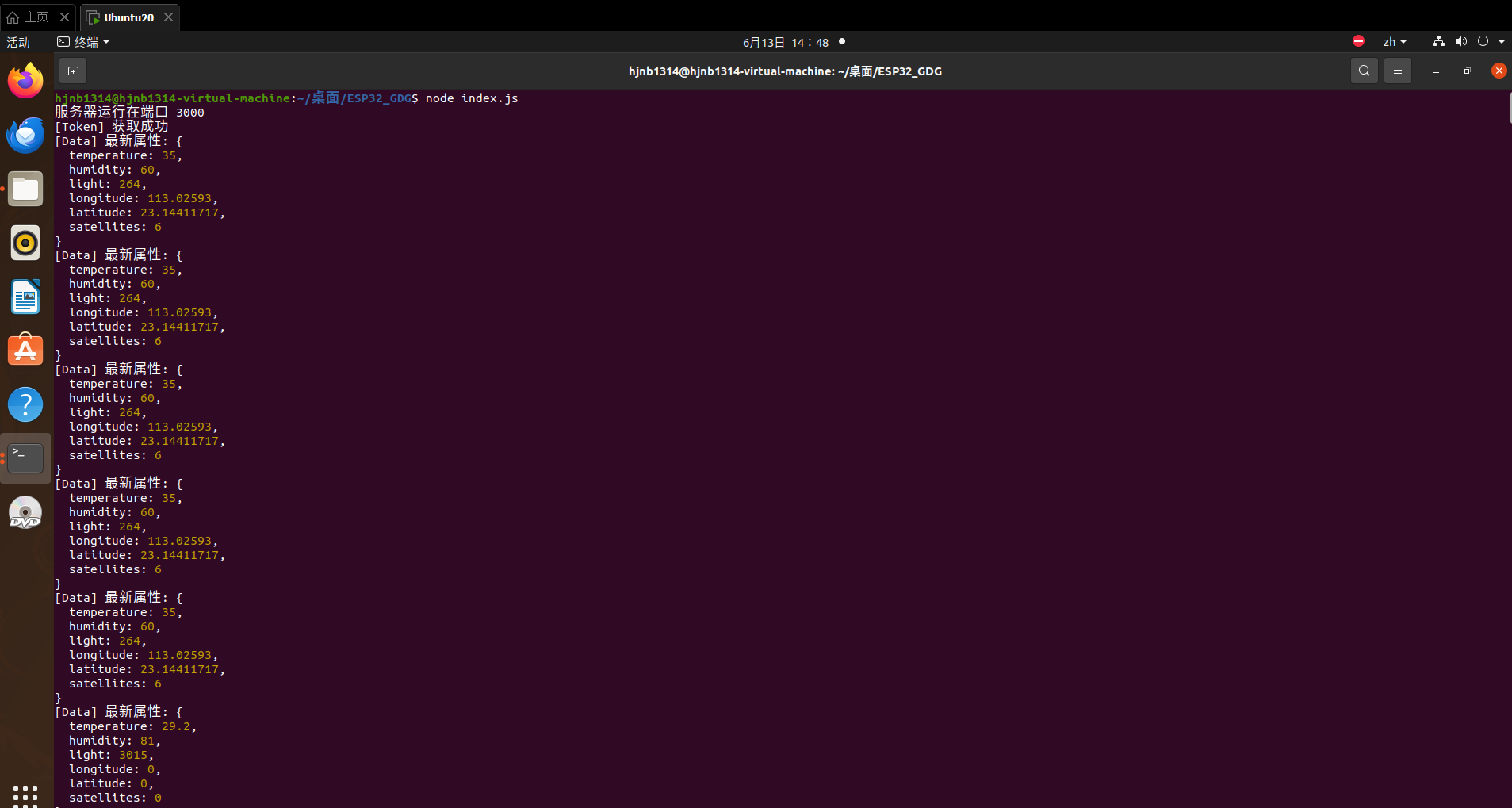Launch Rhythmbox music player from the dock
The image size is (1512, 808).
tap(25, 243)
